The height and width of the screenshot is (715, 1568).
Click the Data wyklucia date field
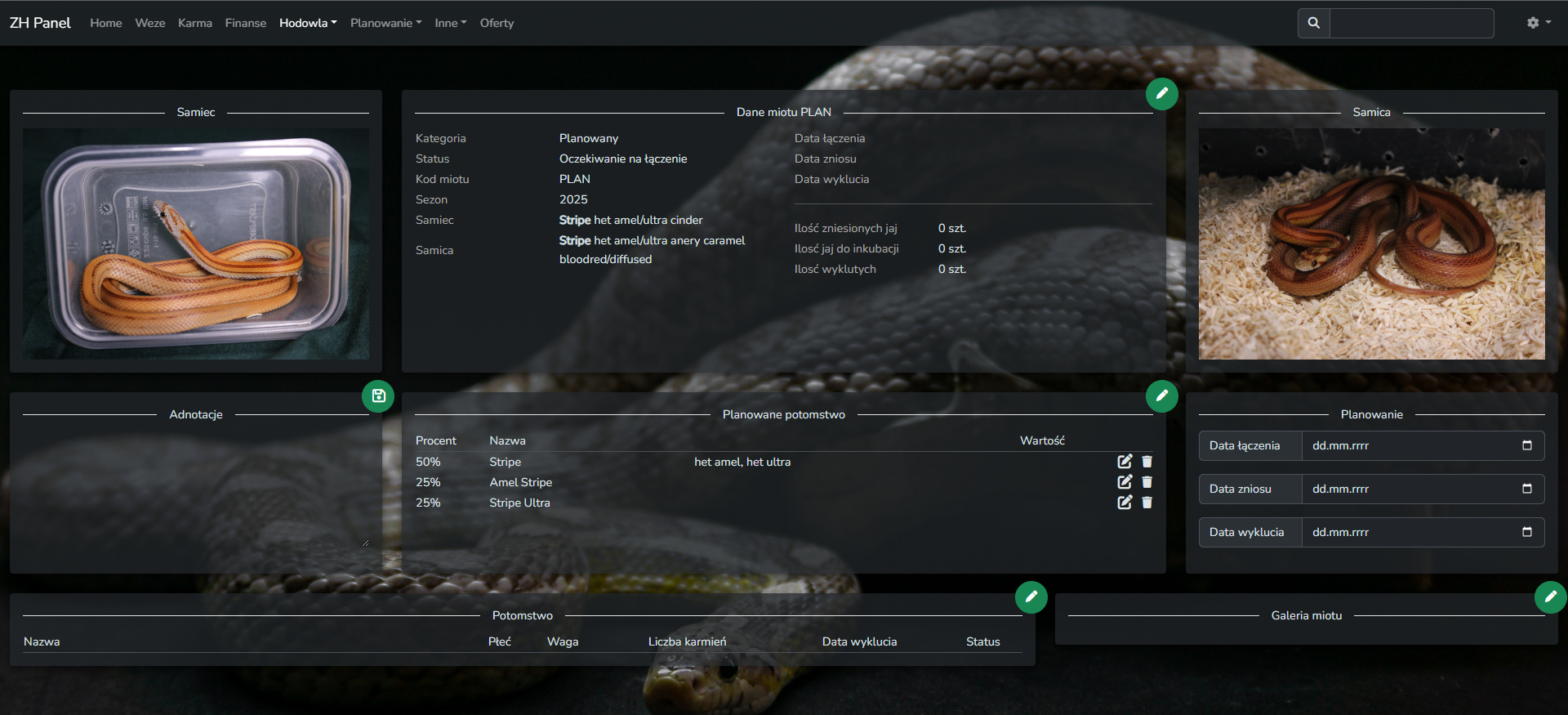point(1423,532)
